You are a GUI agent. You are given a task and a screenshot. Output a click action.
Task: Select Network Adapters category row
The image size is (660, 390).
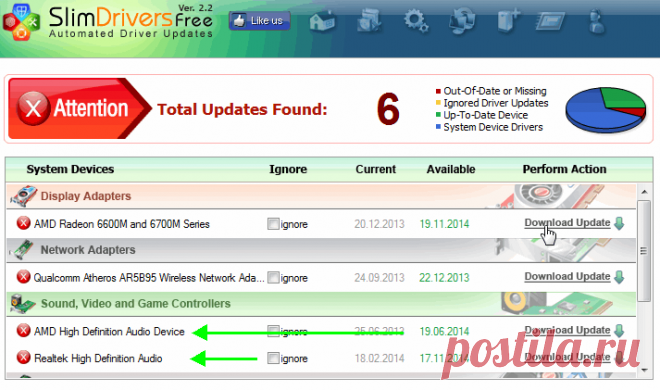click(321, 250)
